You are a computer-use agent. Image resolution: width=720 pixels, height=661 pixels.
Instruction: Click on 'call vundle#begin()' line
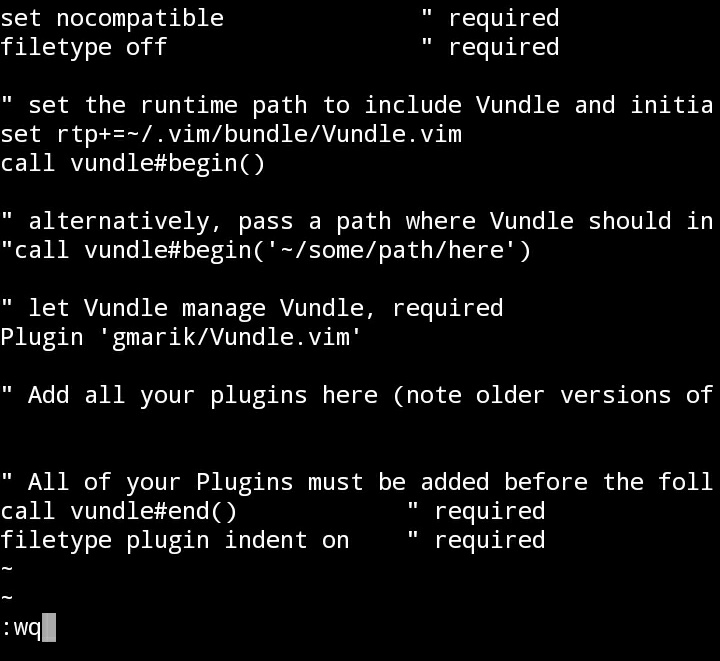pyautogui.click(x=133, y=163)
